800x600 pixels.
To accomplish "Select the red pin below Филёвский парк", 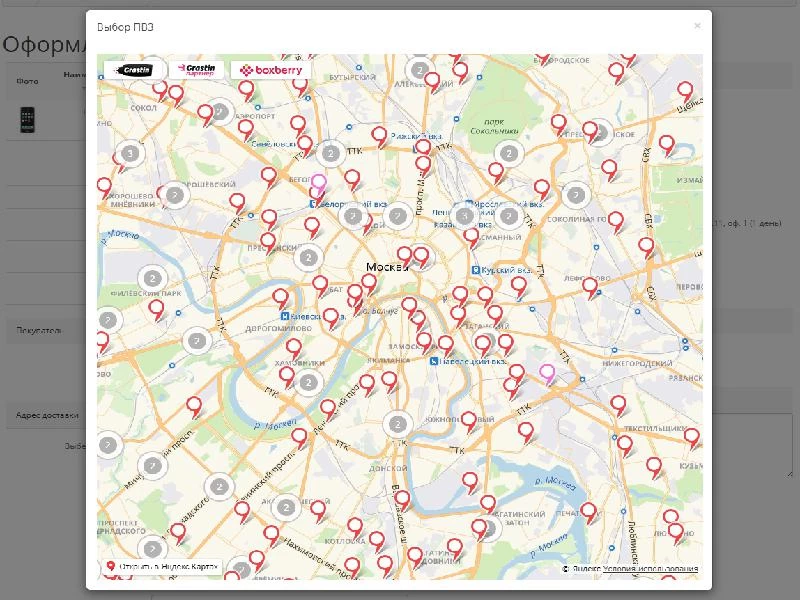I will click(x=156, y=310).
